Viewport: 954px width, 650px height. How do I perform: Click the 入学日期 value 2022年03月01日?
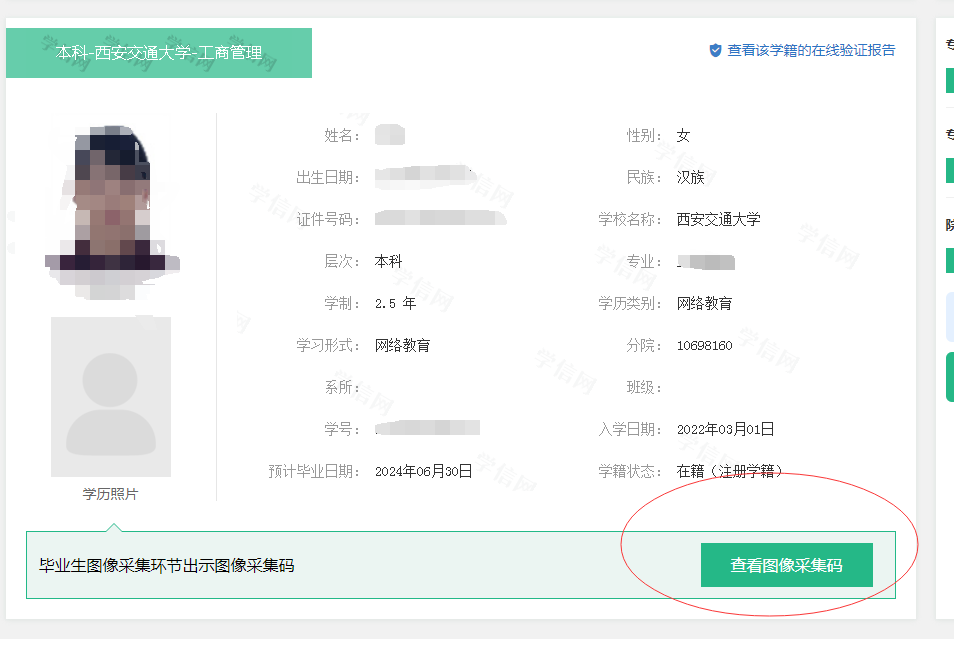tap(725, 429)
